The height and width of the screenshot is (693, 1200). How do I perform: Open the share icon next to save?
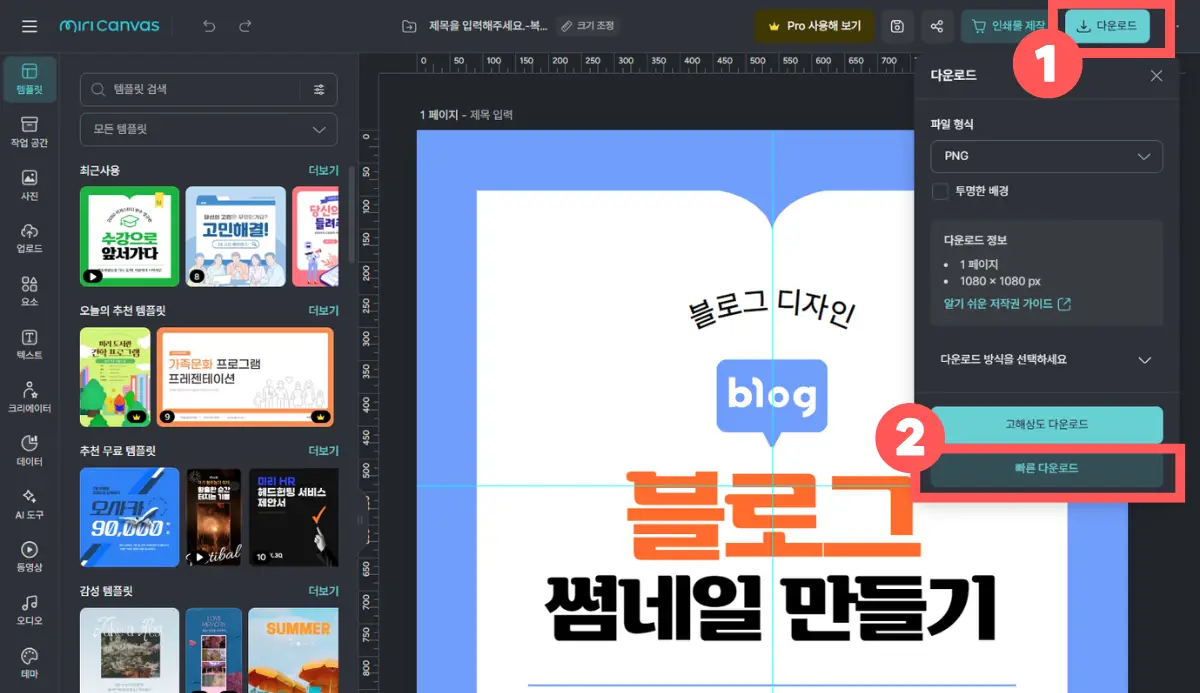pyautogui.click(x=937, y=26)
